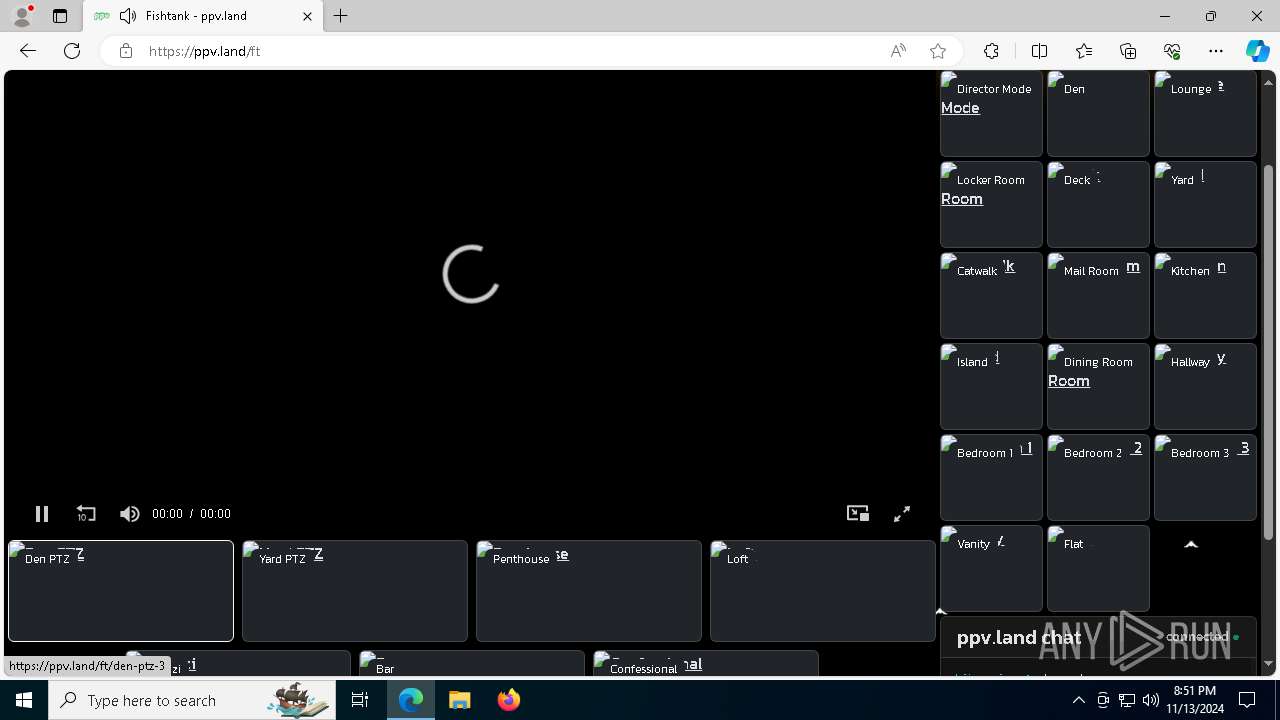Open the Bar camera feed
1280x720 pixels.
click(472, 663)
